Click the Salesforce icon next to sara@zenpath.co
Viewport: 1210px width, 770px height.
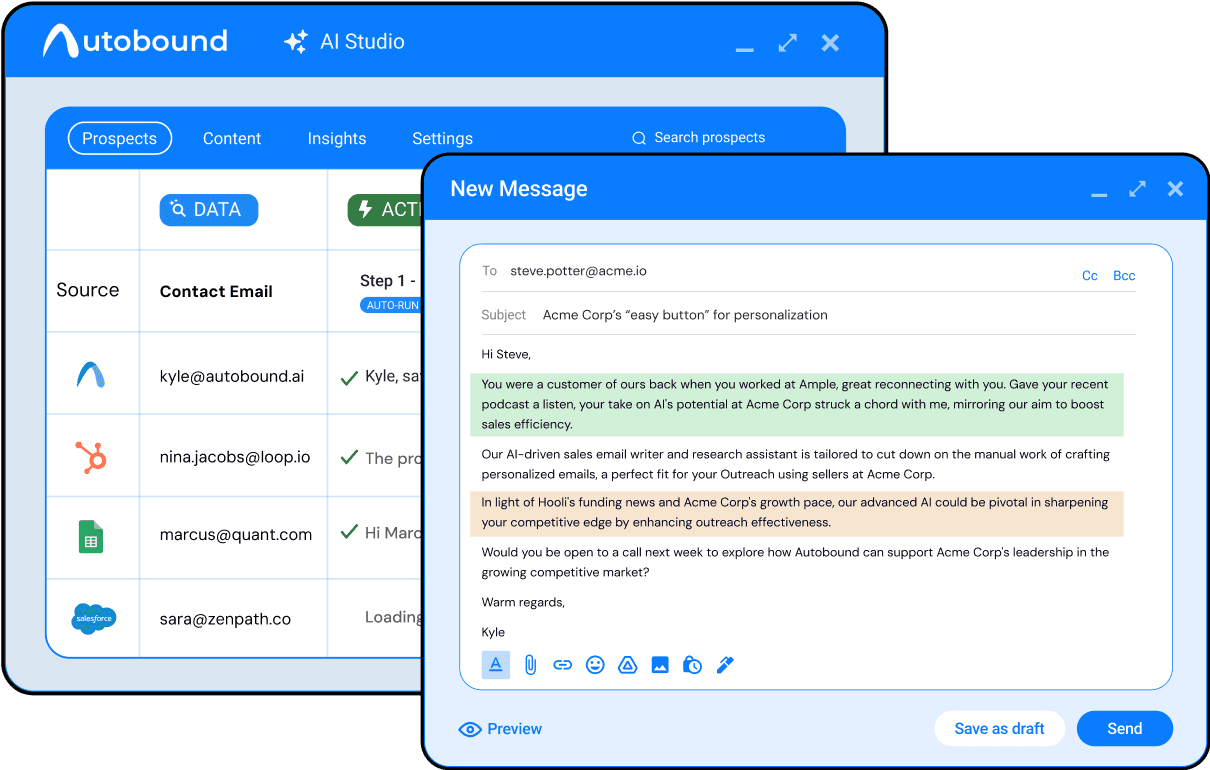click(93, 618)
